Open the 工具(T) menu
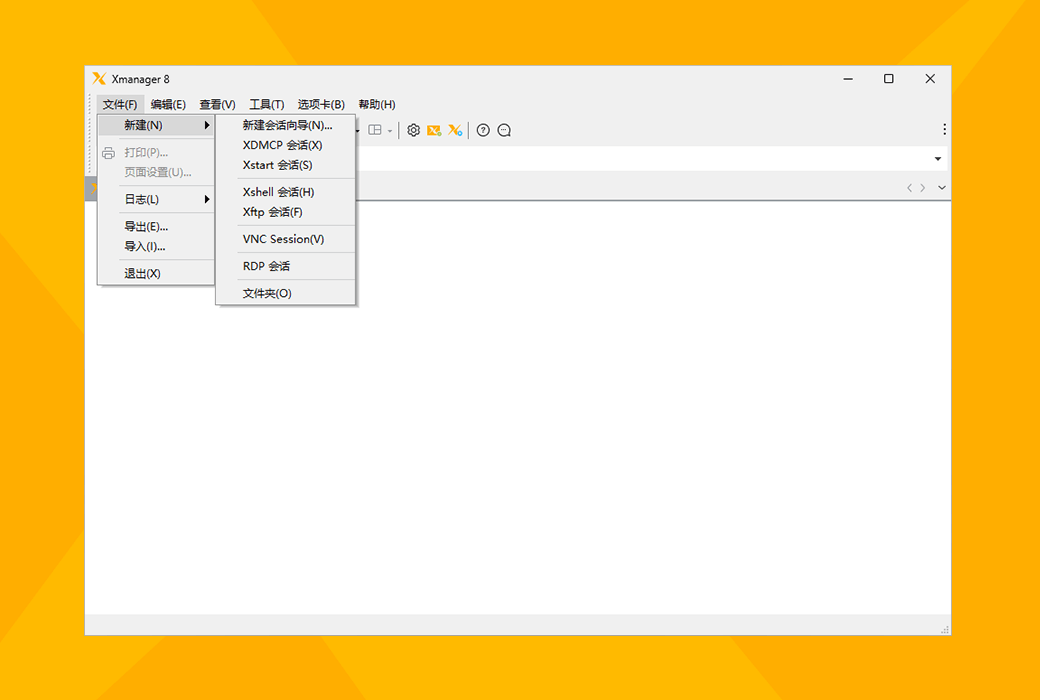 click(x=267, y=104)
